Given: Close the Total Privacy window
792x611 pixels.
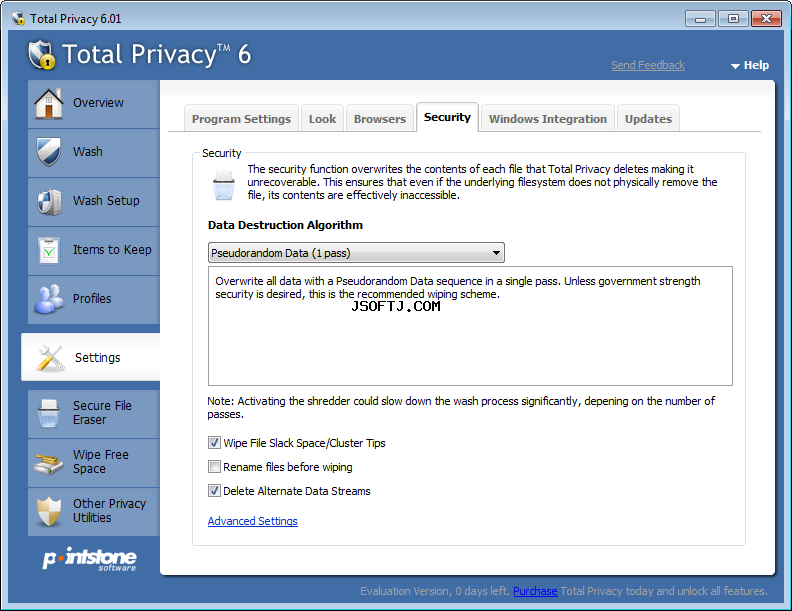Looking at the screenshot, I should click(x=766, y=19).
